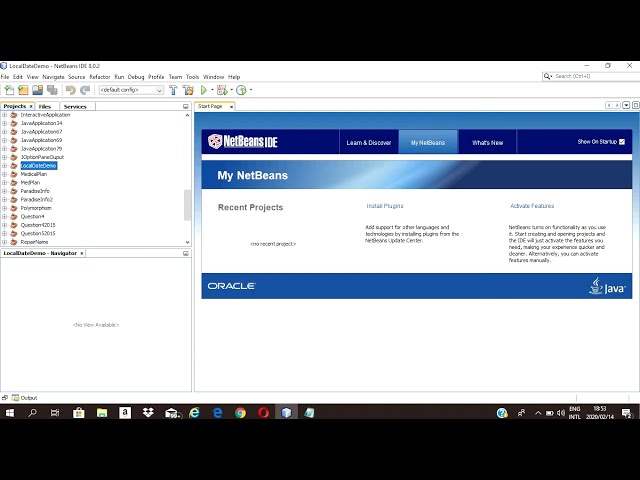Click the Save All toolbar icon
The width and height of the screenshot is (640, 480).
52,90
